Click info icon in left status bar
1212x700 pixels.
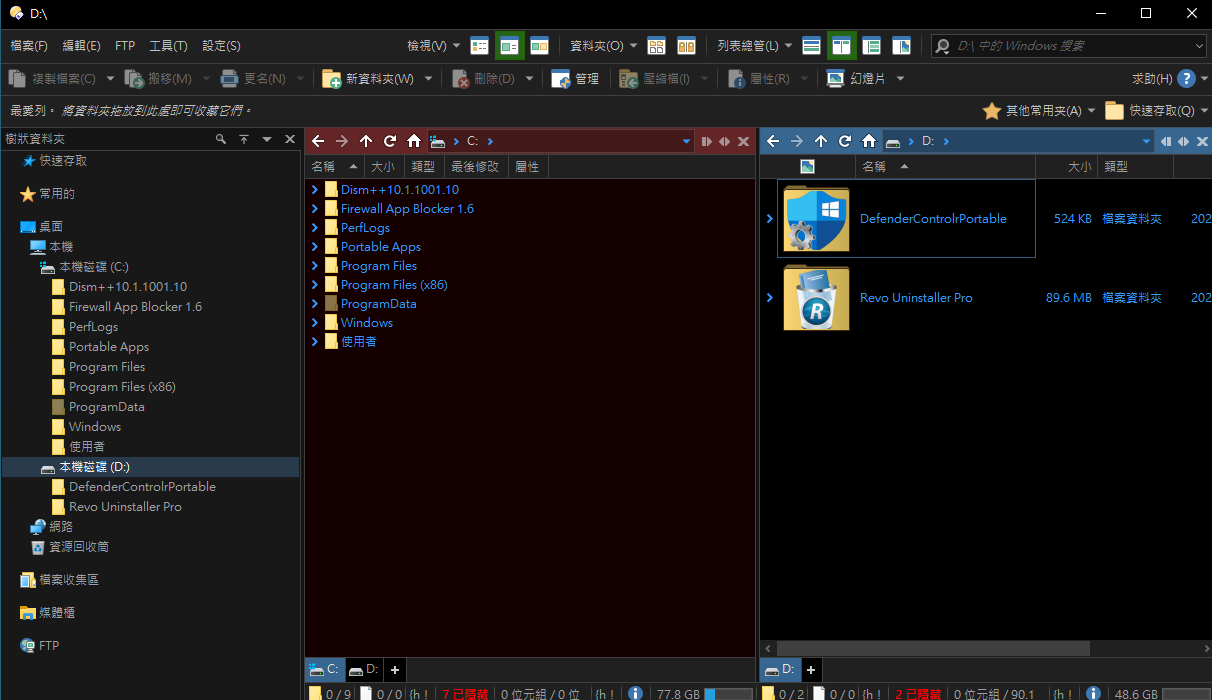pos(634,693)
